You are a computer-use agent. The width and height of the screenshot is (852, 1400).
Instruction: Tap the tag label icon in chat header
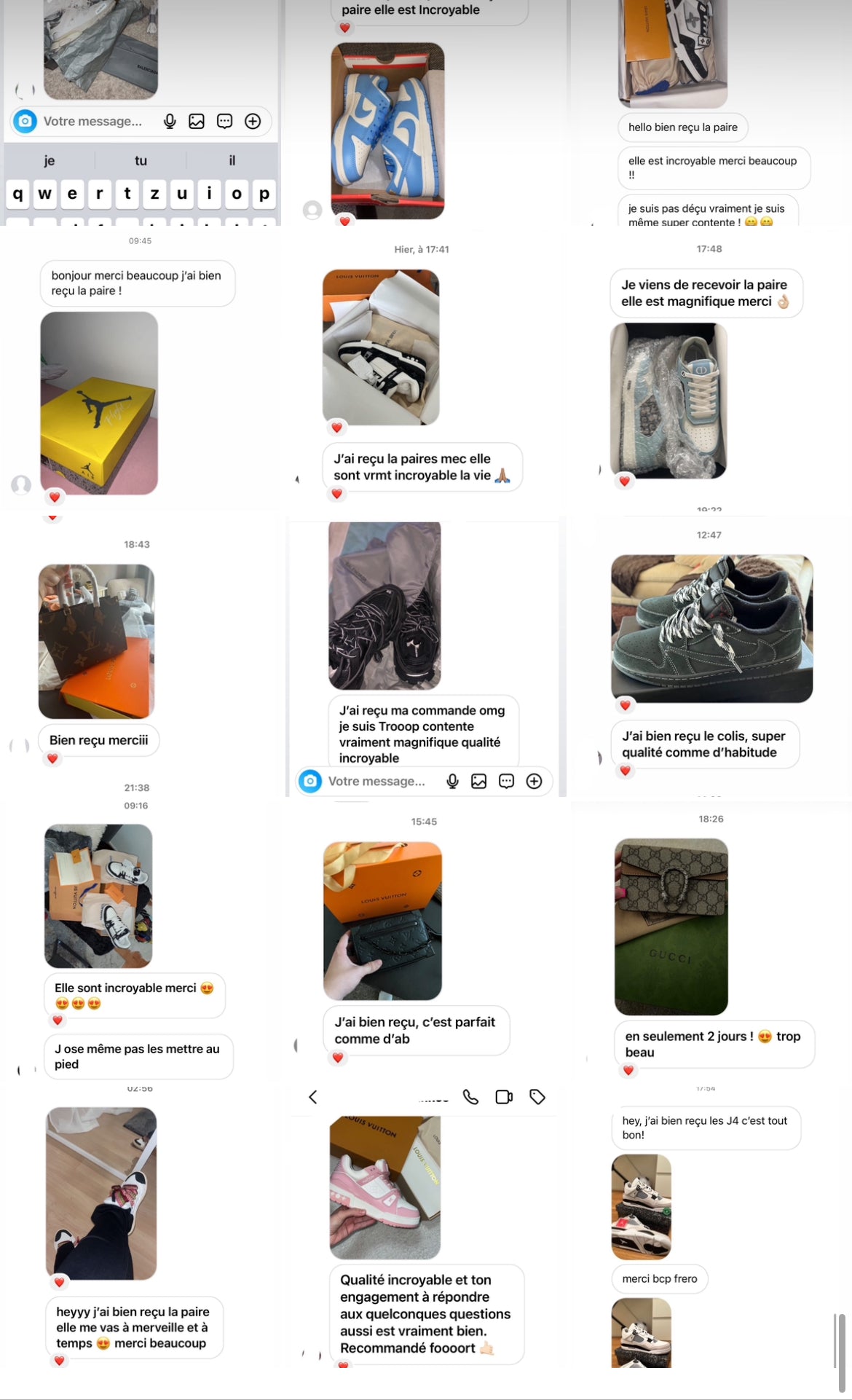tap(537, 1097)
